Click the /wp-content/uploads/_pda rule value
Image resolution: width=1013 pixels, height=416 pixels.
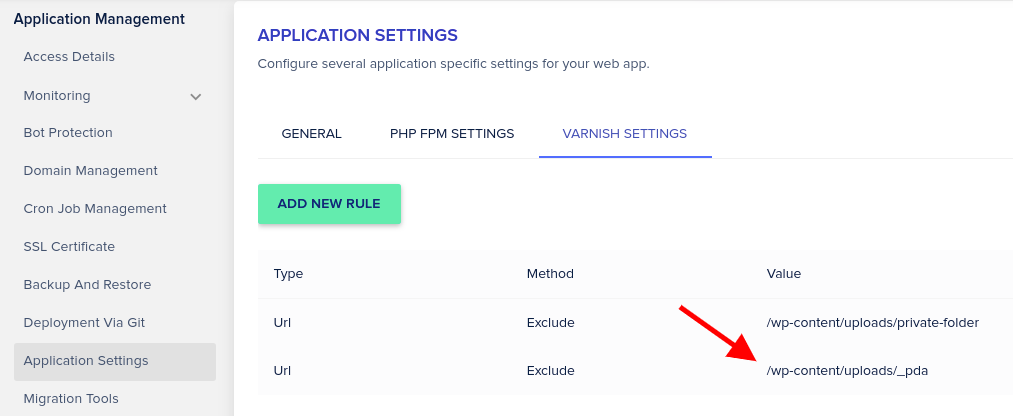pyautogui.click(x=847, y=371)
